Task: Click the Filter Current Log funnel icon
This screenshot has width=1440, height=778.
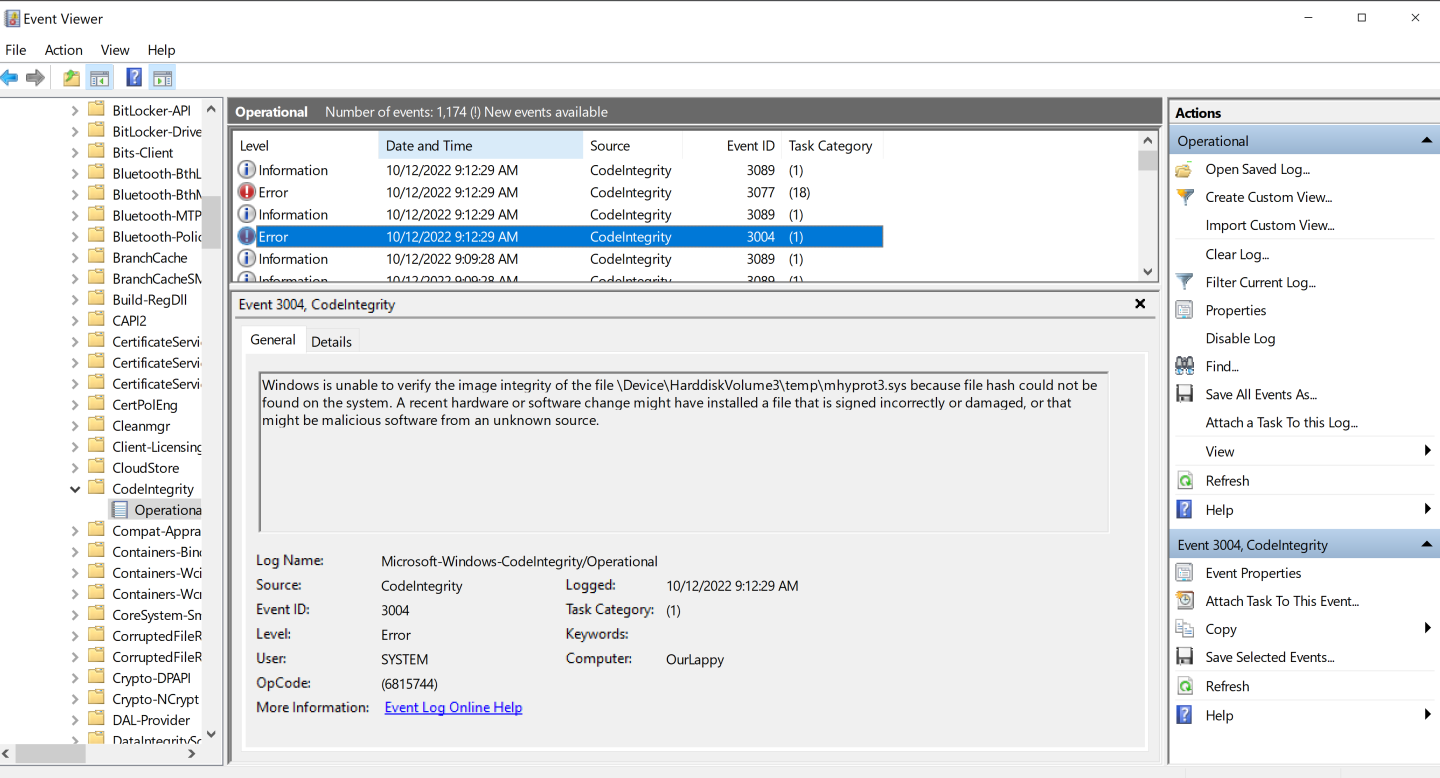Action: (1185, 282)
